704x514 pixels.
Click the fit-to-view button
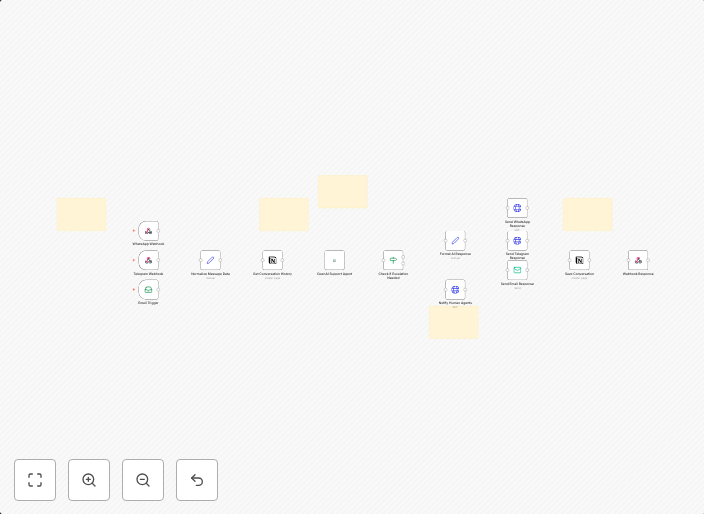[35, 480]
